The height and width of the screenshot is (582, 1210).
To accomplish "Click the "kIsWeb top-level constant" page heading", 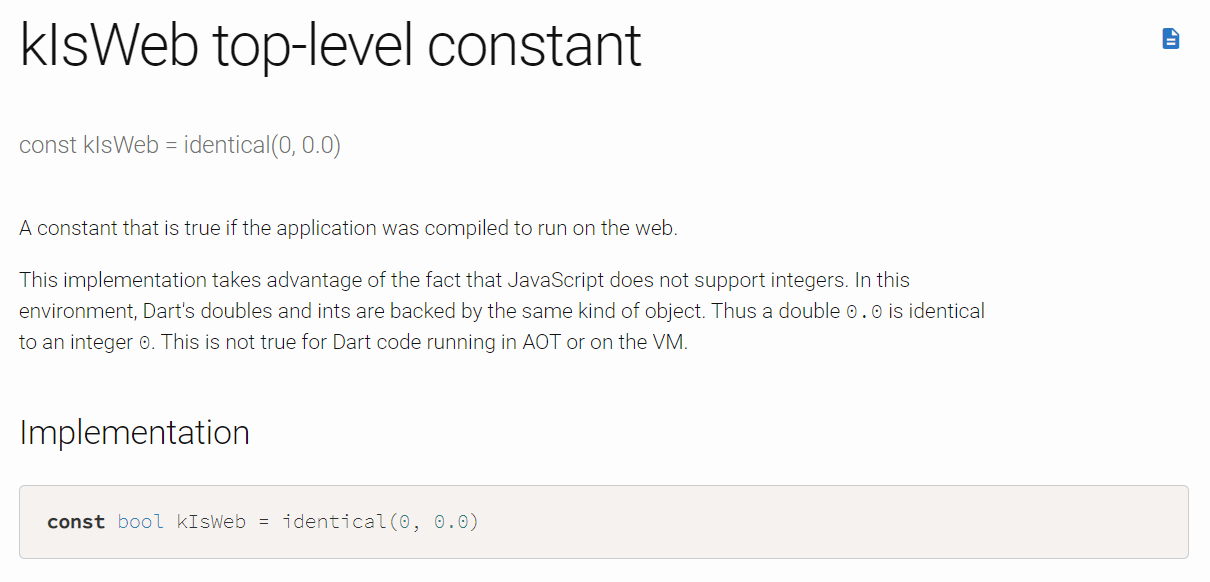I will click(330, 45).
